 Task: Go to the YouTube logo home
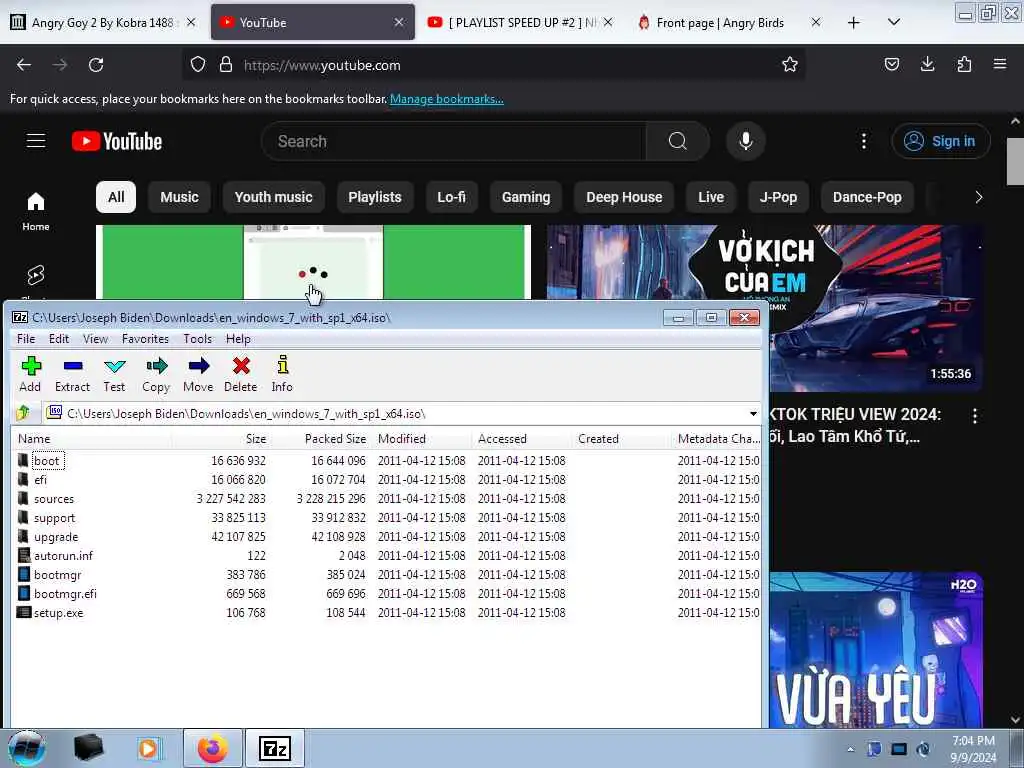tap(117, 141)
